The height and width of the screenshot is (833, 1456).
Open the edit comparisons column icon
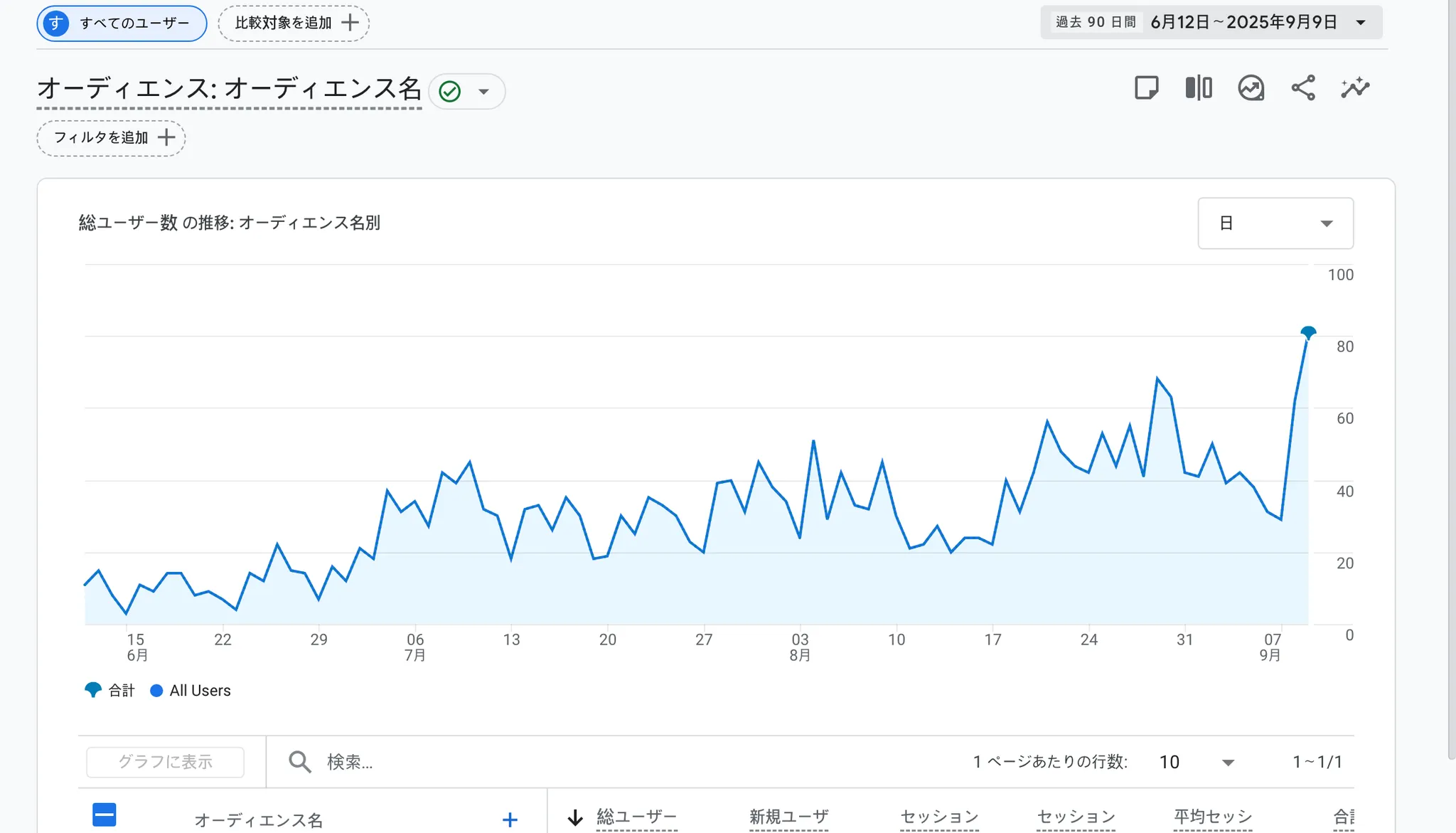1199,88
